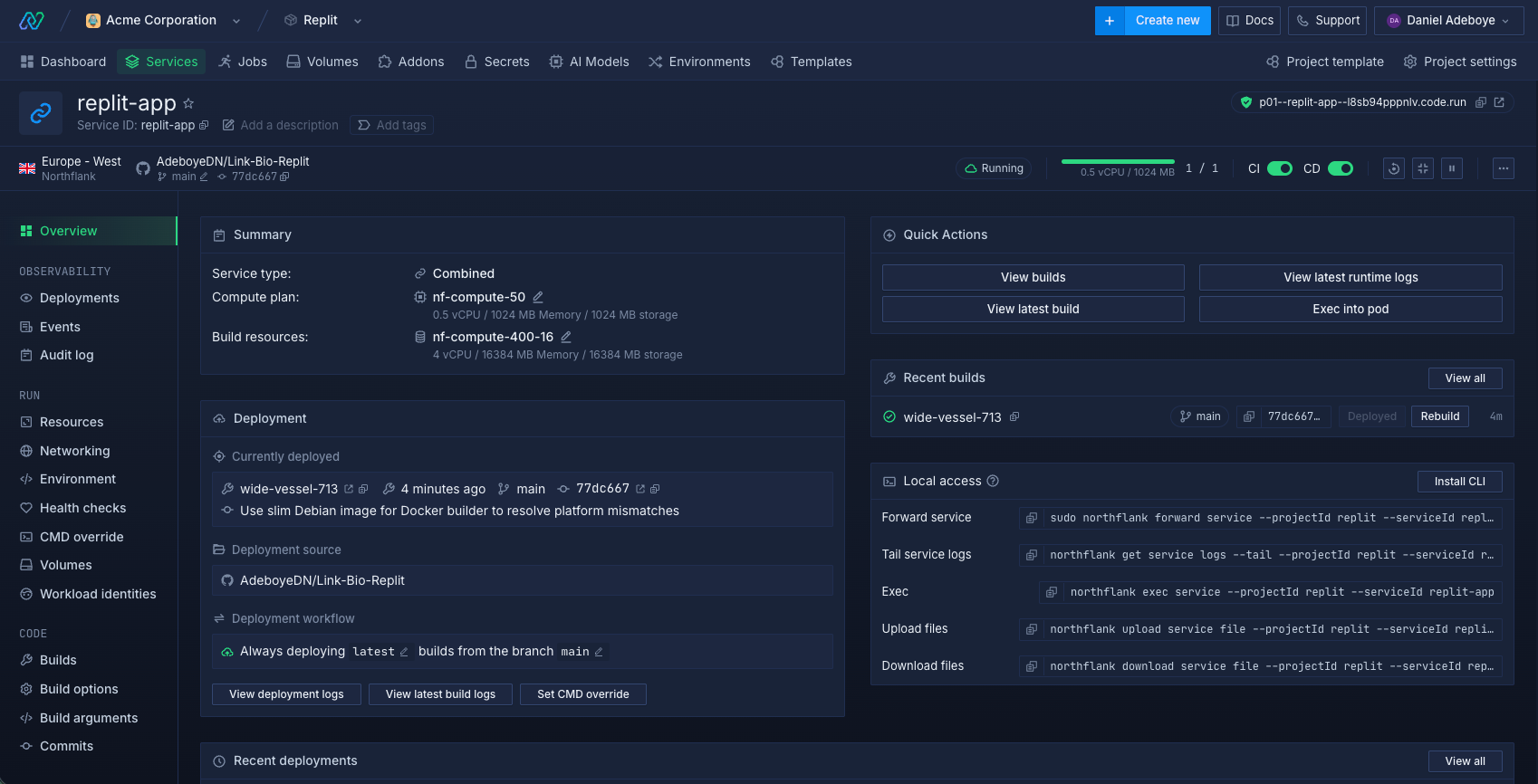Copy wide-vessel-713 name in Currently deployed

click(x=363, y=489)
